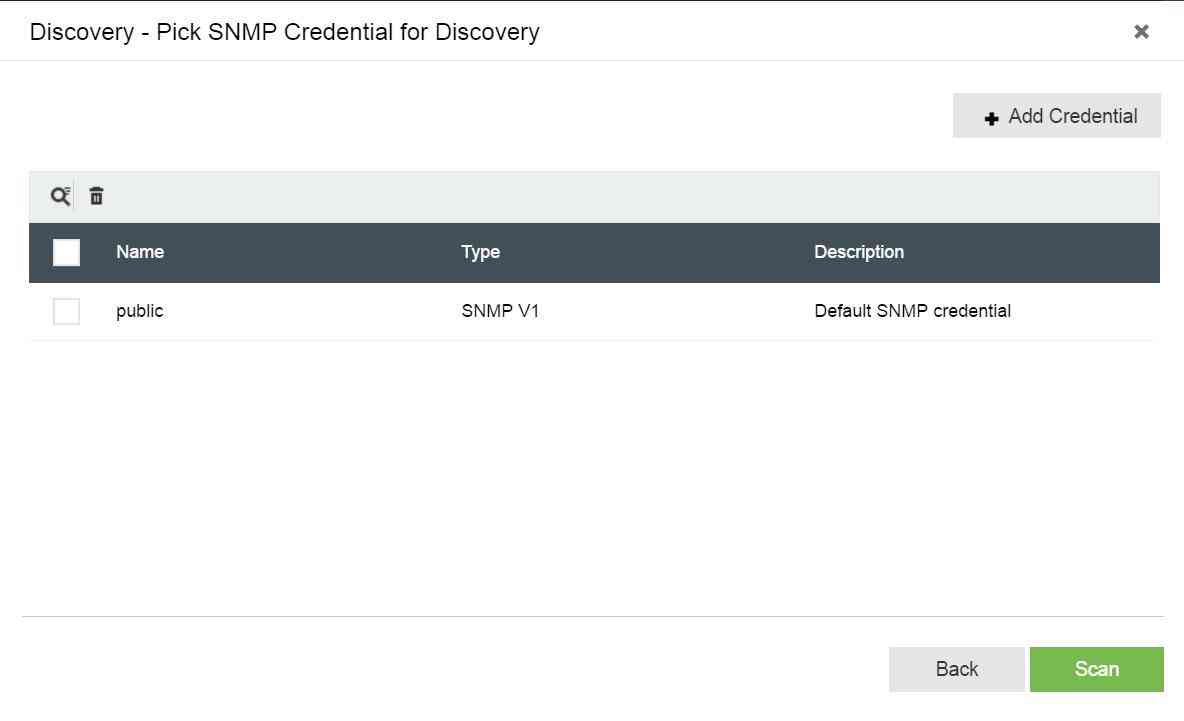The width and height of the screenshot is (1184, 721).
Task: Sort by the Name column header
Action: [x=140, y=252]
